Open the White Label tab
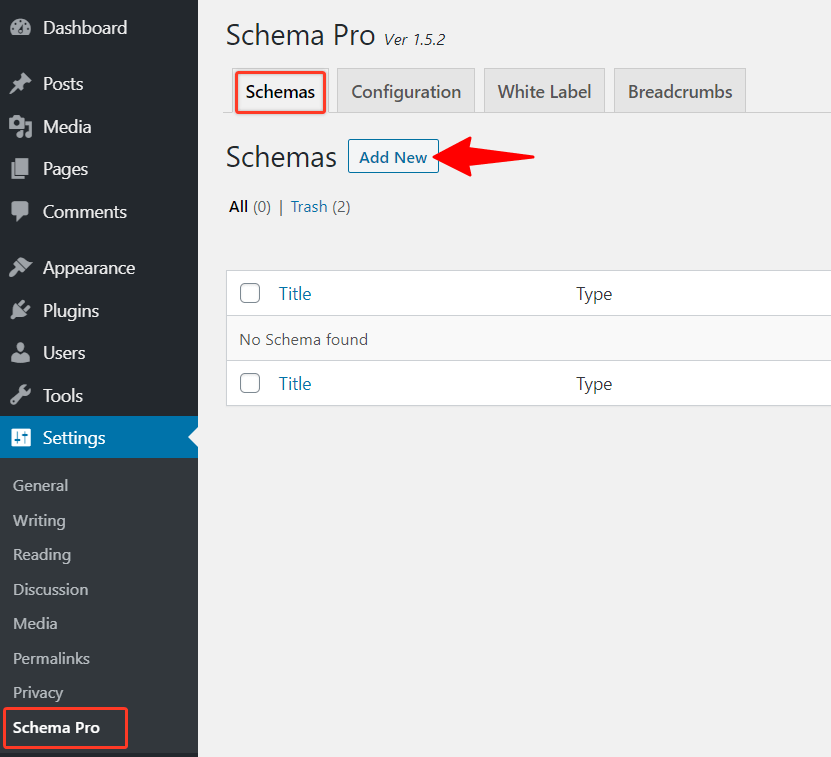This screenshot has width=831, height=757. point(544,90)
